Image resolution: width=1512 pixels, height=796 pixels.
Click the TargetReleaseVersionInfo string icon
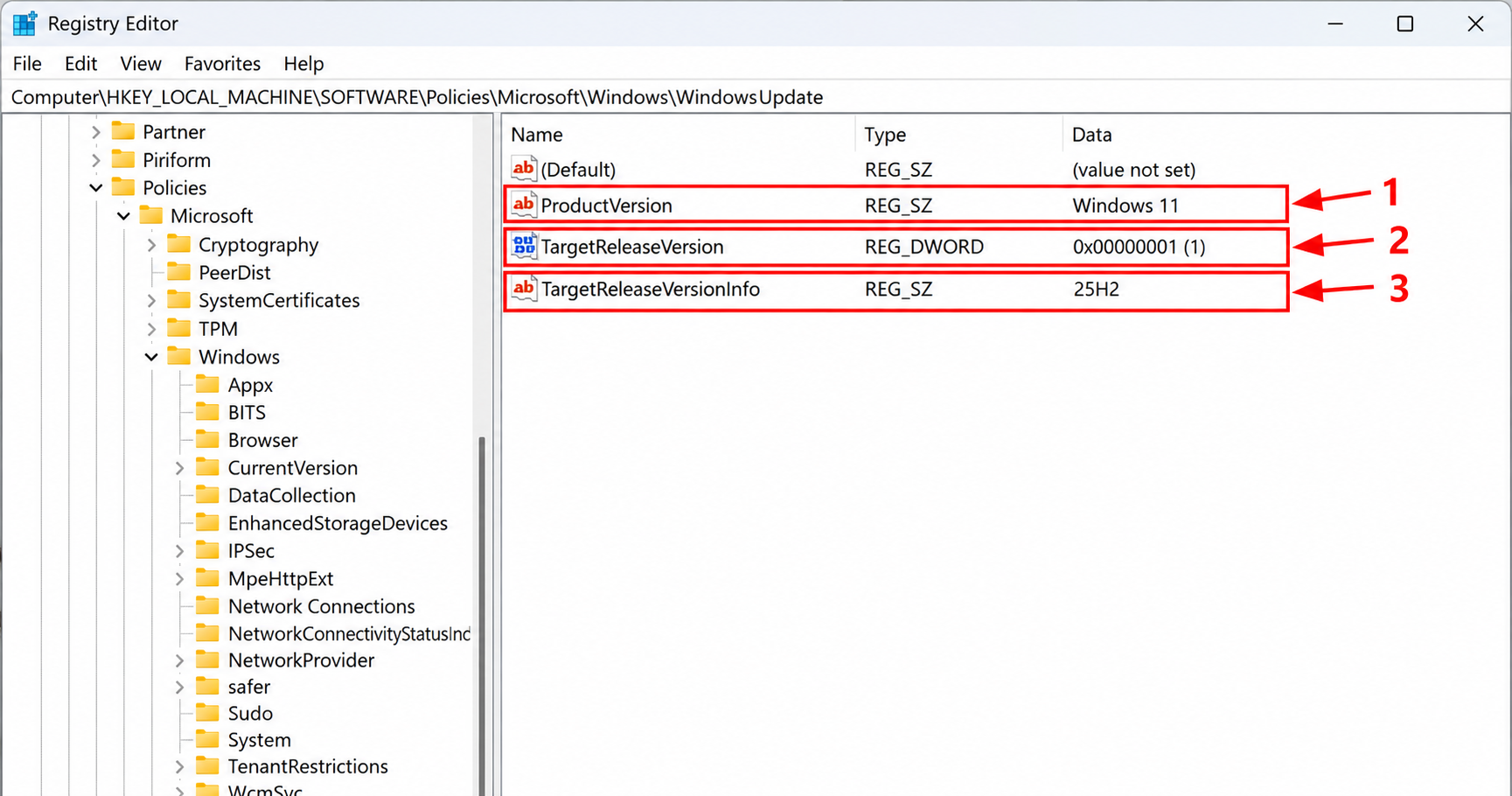point(523,289)
